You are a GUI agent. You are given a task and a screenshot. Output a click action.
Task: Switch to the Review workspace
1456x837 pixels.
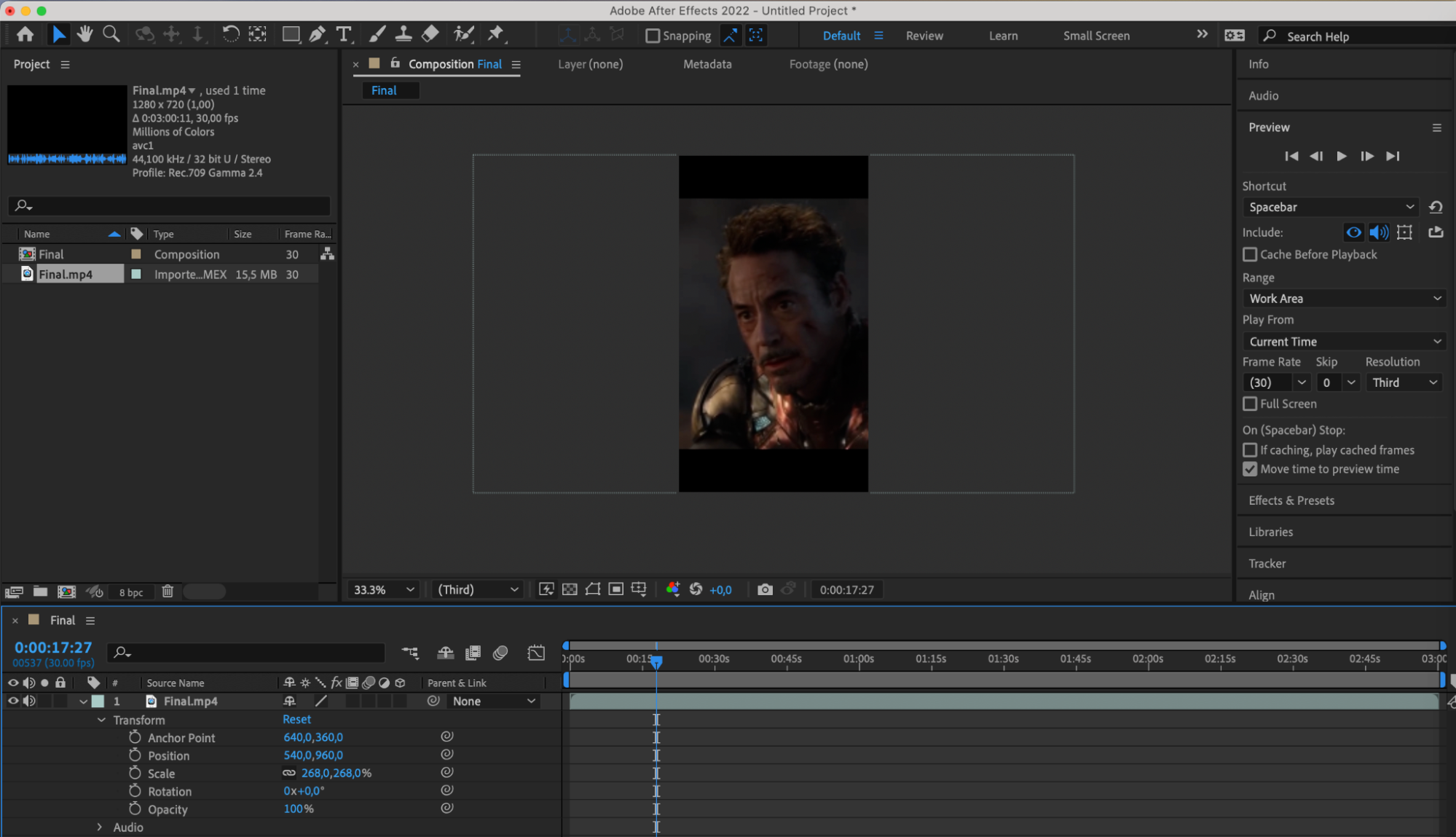click(x=924, y=36)
